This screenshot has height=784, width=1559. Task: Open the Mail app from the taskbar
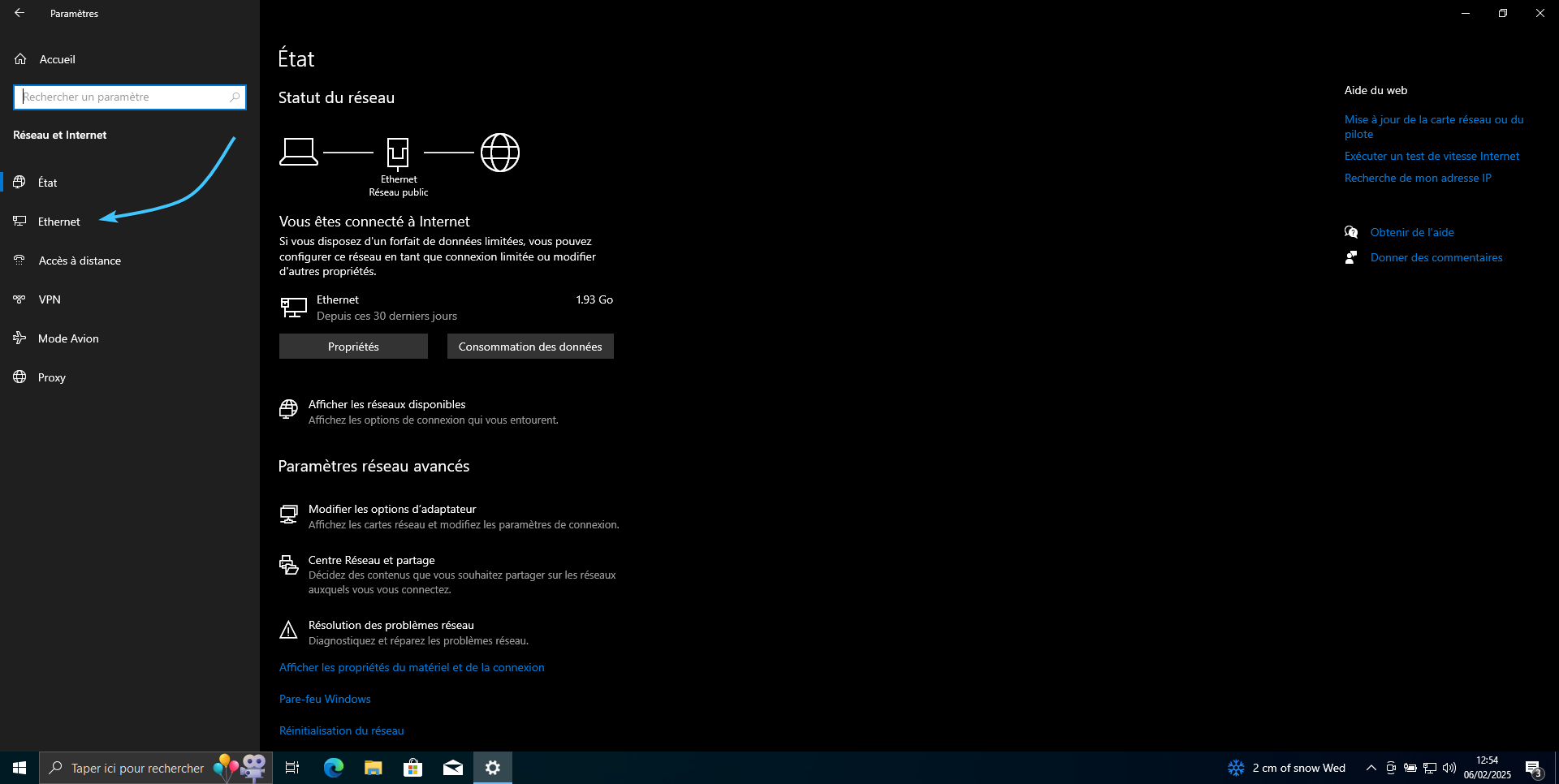point(453,768)
